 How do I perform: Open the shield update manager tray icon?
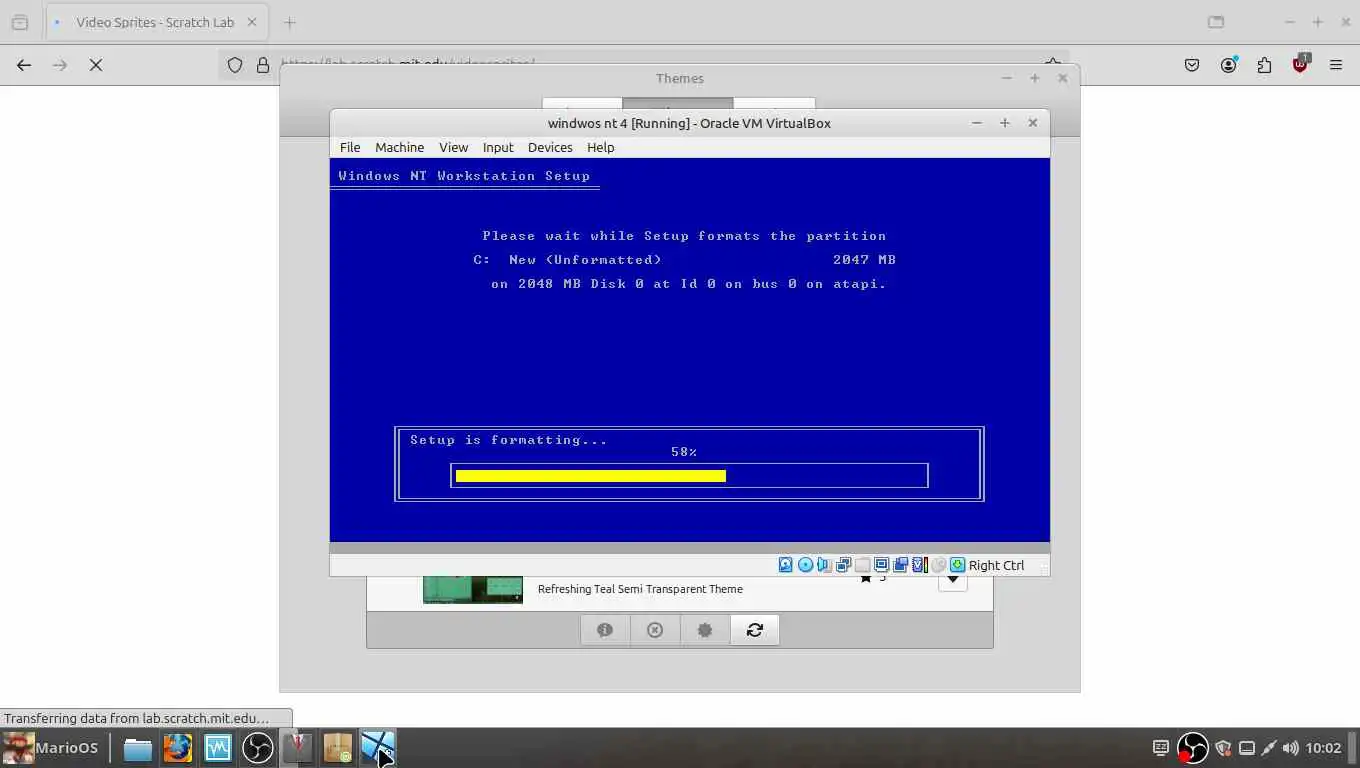coord(1223,748)
